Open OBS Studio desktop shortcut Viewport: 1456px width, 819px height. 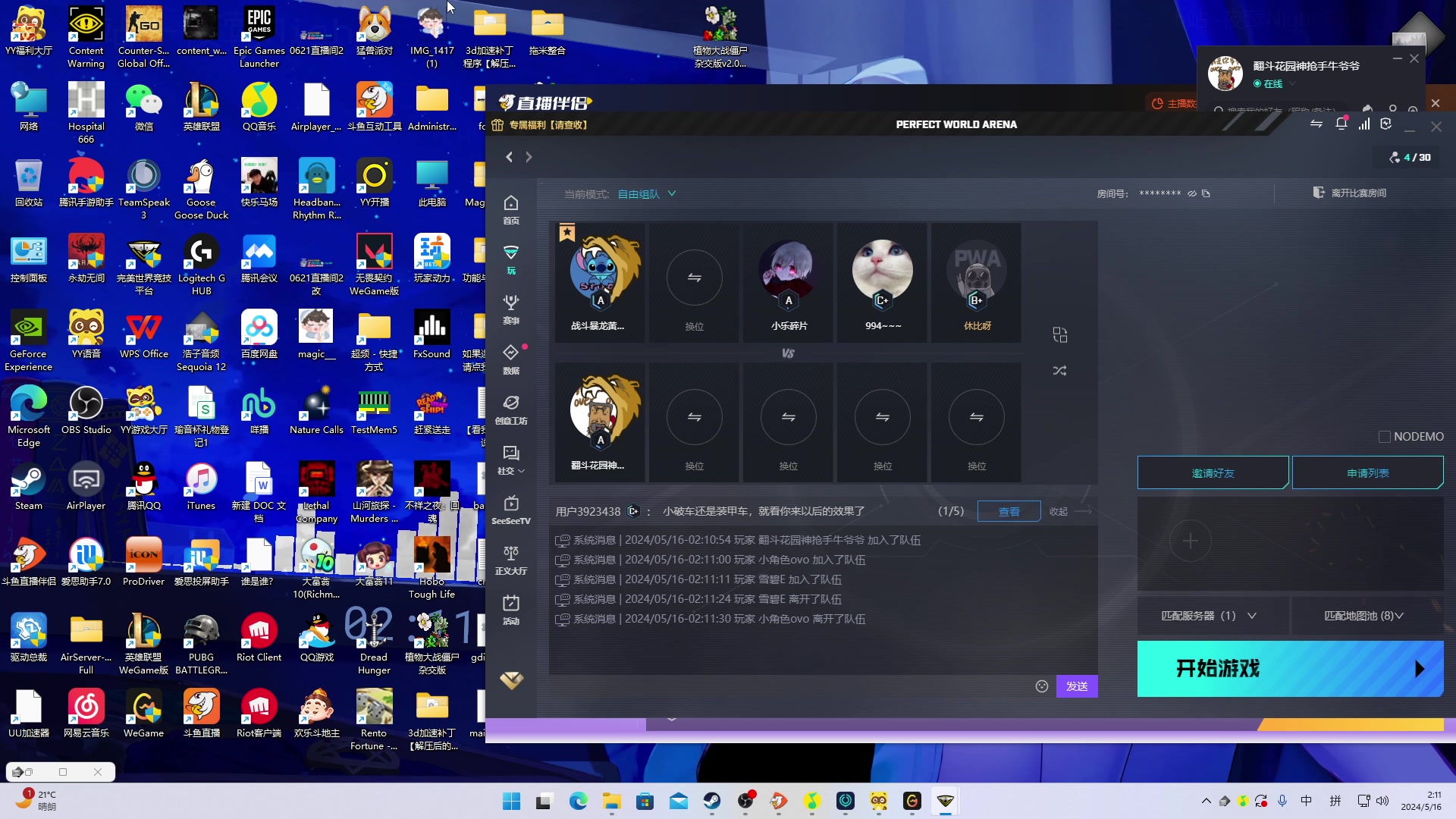pyautogui.click(x=86, y=411)
